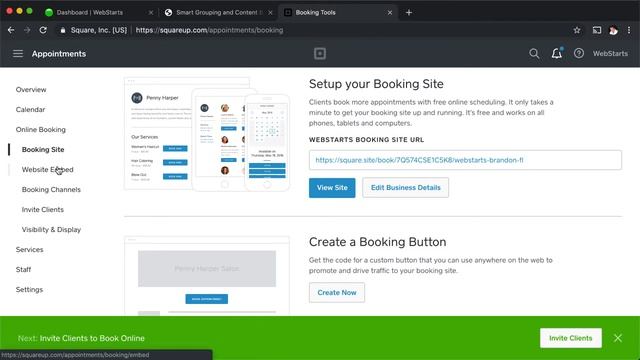Open Booking Channels sidebar item
The width and height of the screenshot is (640, 360).
pos(51,189)
